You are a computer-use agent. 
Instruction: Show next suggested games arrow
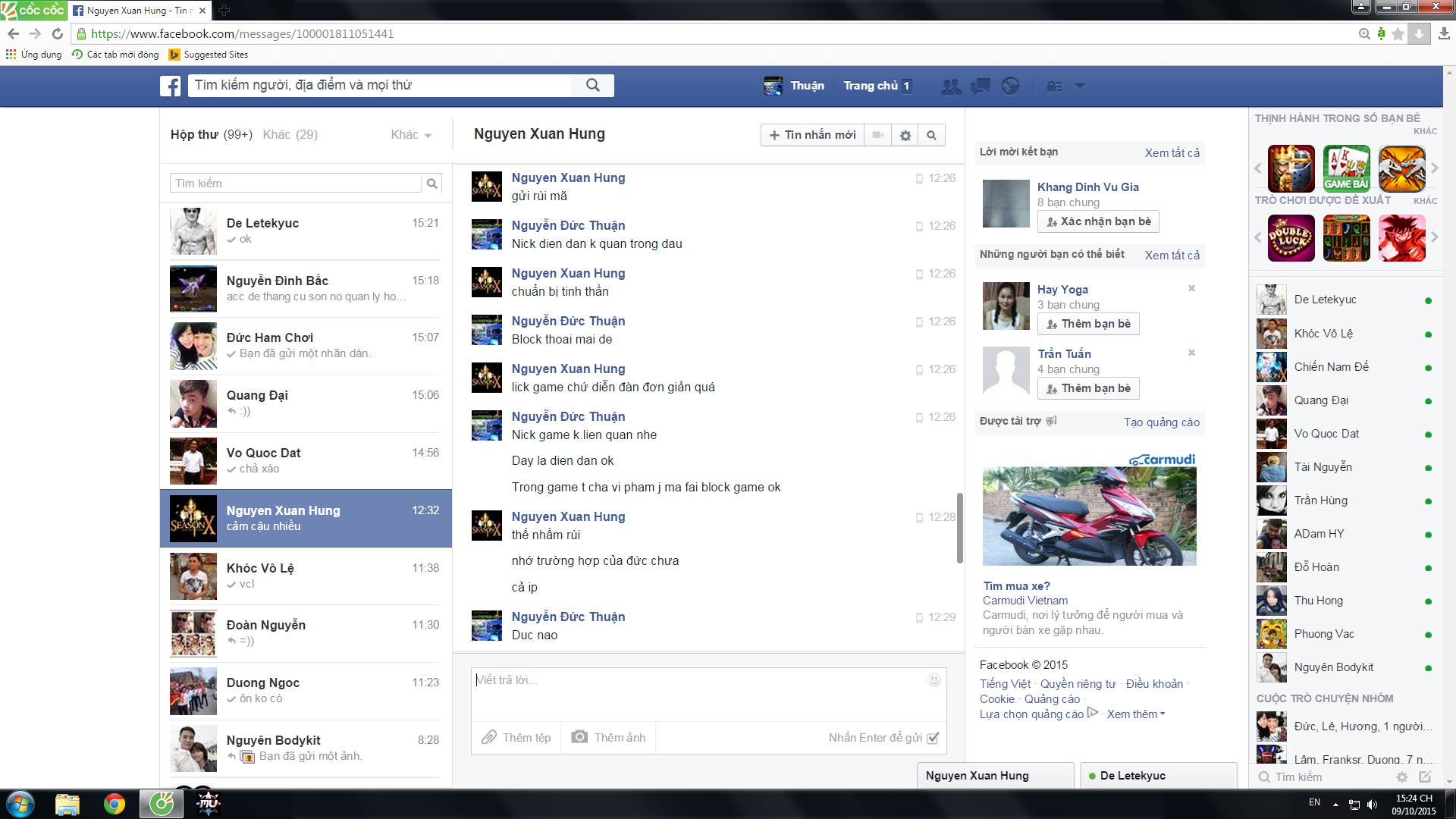click(1434, 237)
